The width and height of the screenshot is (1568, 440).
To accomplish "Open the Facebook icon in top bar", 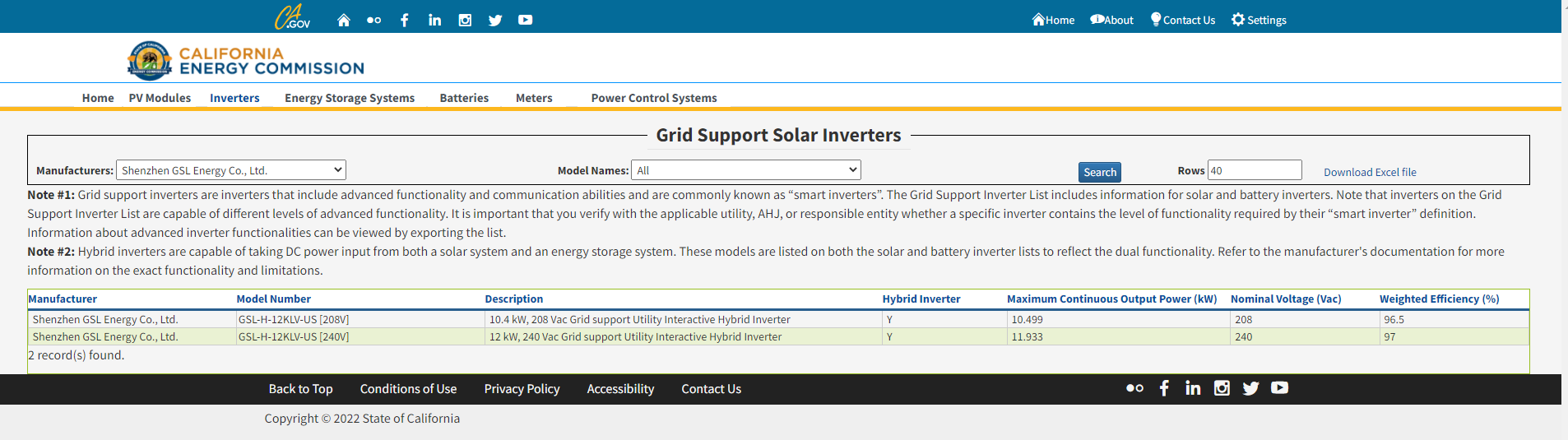I will pos(404,20).
